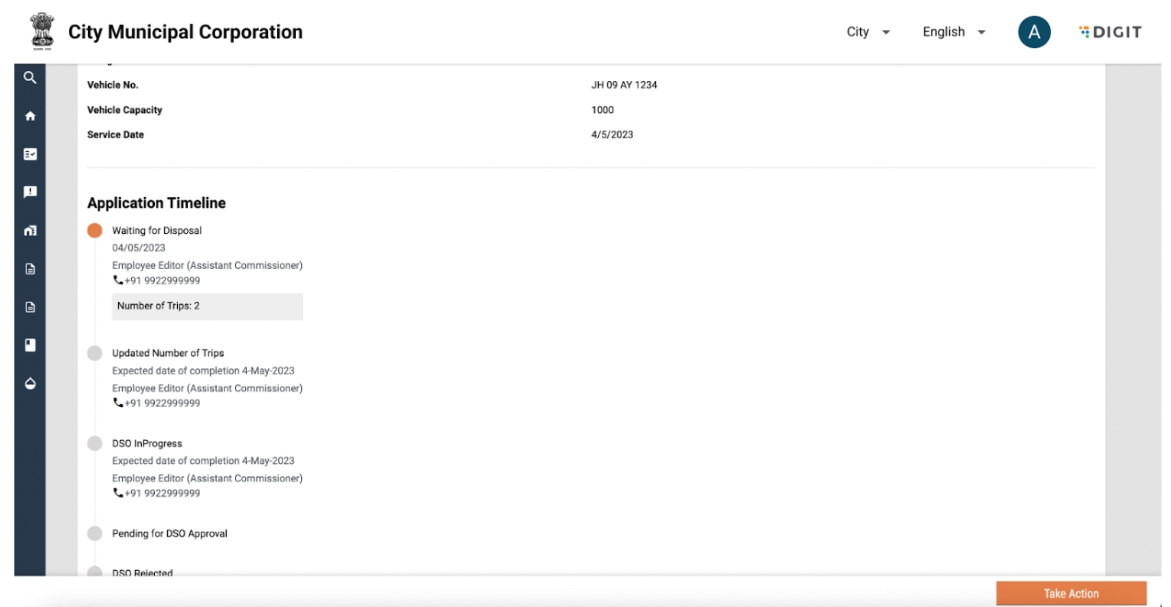Image resolution: width=1171 pixels, height=607 pixels.
Task: Click the Updated Number of Trips timeline marker
Action: pos(95,353)
